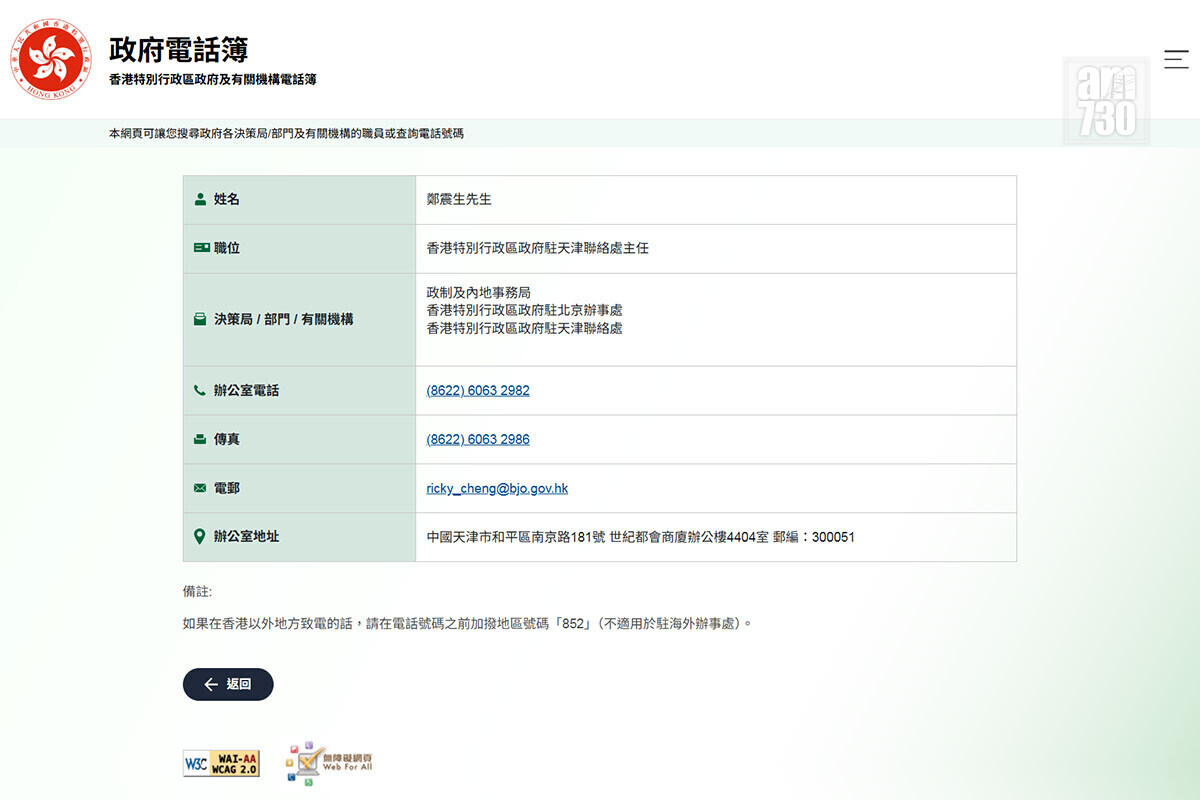Click the job title 駐天津聯絡處主任 text

[537, 248]
